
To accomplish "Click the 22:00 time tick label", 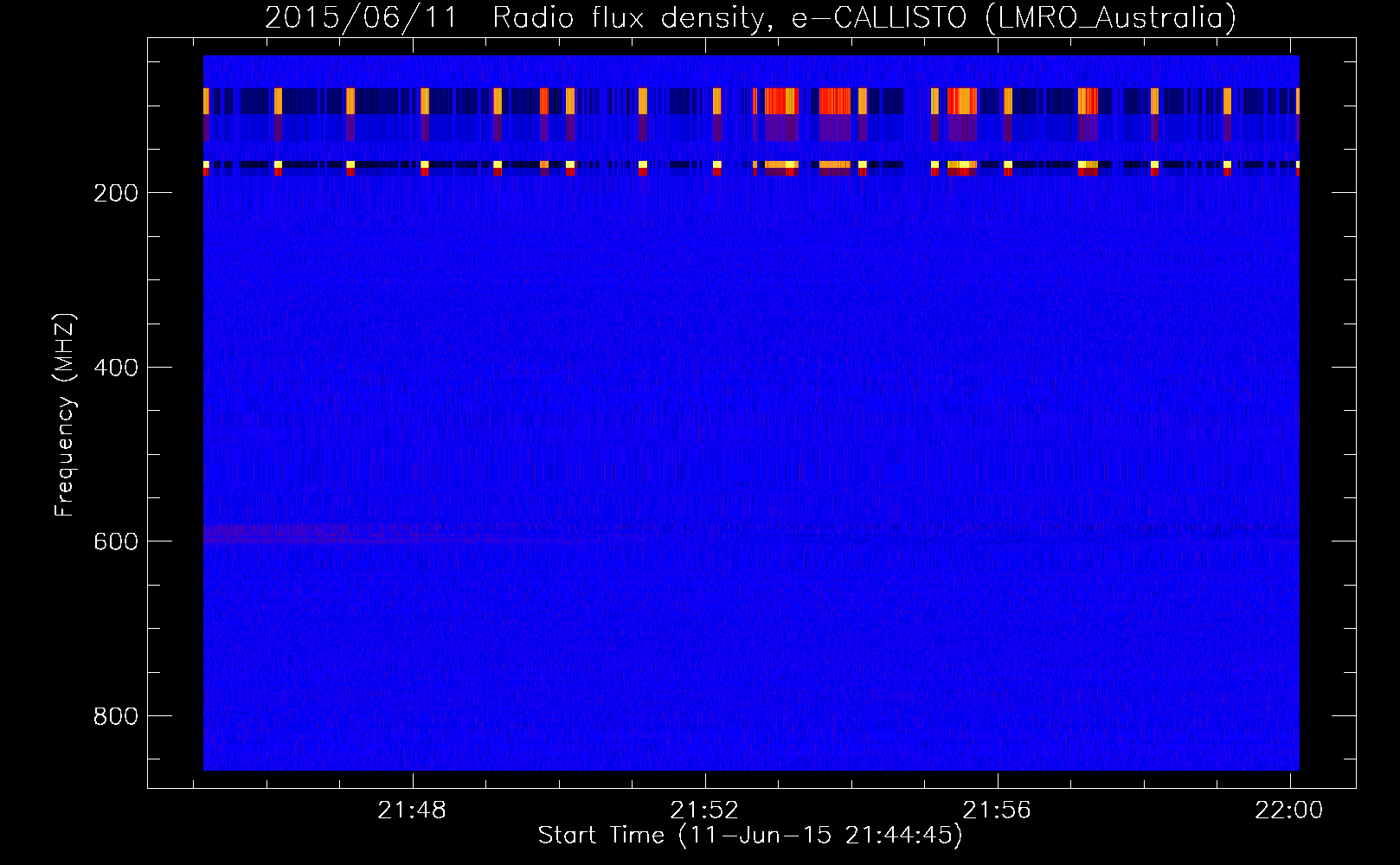I will coord(1289,811).
